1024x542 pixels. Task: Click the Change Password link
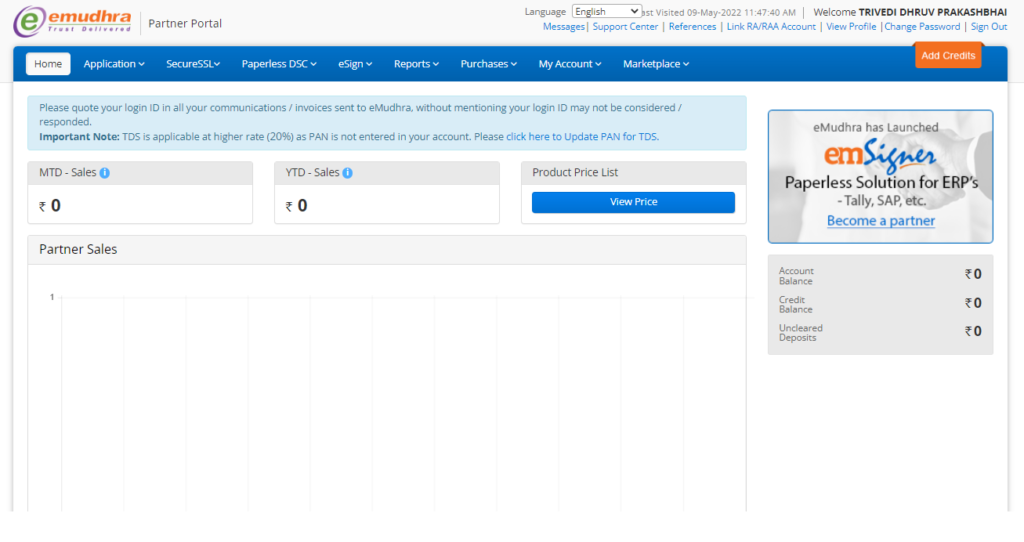click(x=922, y=27)
